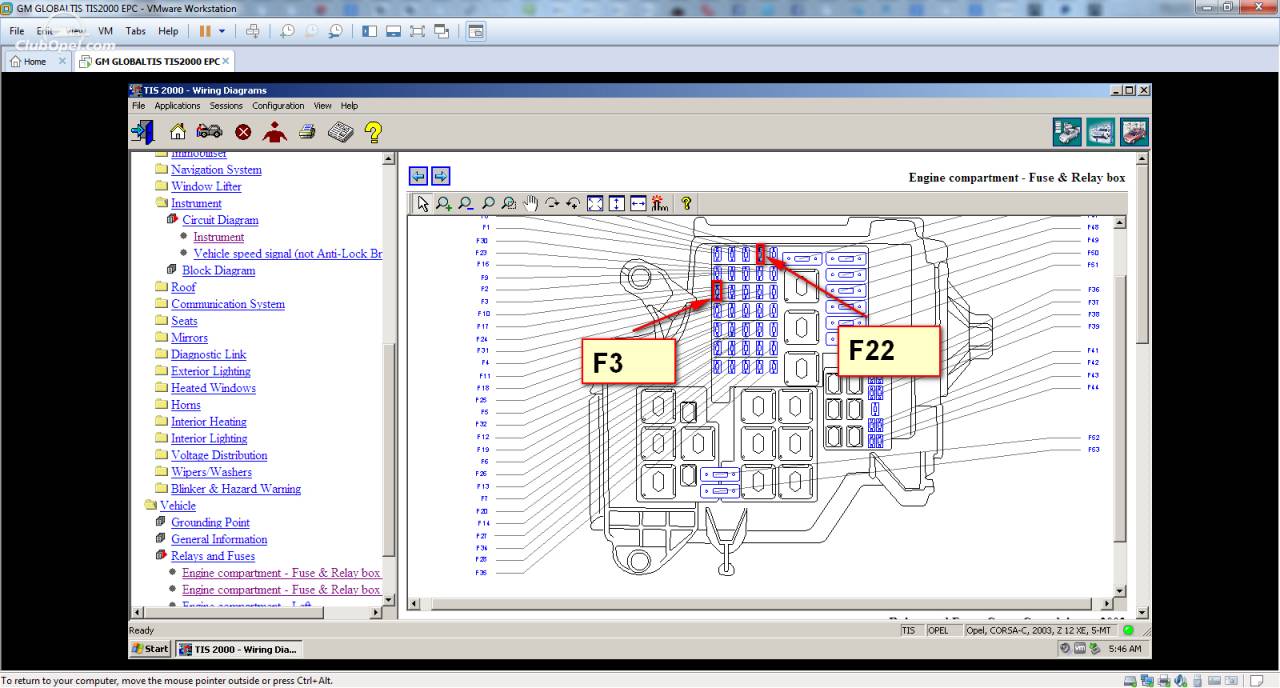This screenshot has width=1280, height=688.
Task: Enter VMware full screen mode icon
Action: 417,31
